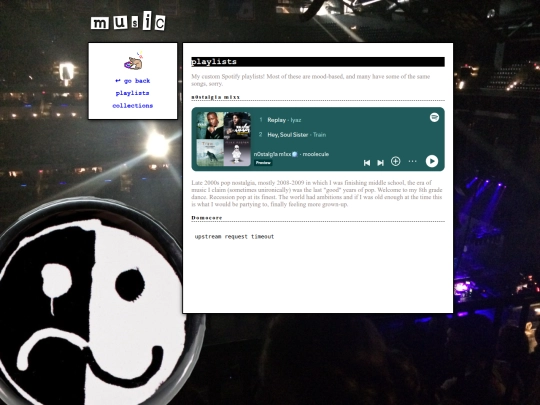
Task: Click the n0stalgia mixx section heading
Action: [216, 97]
